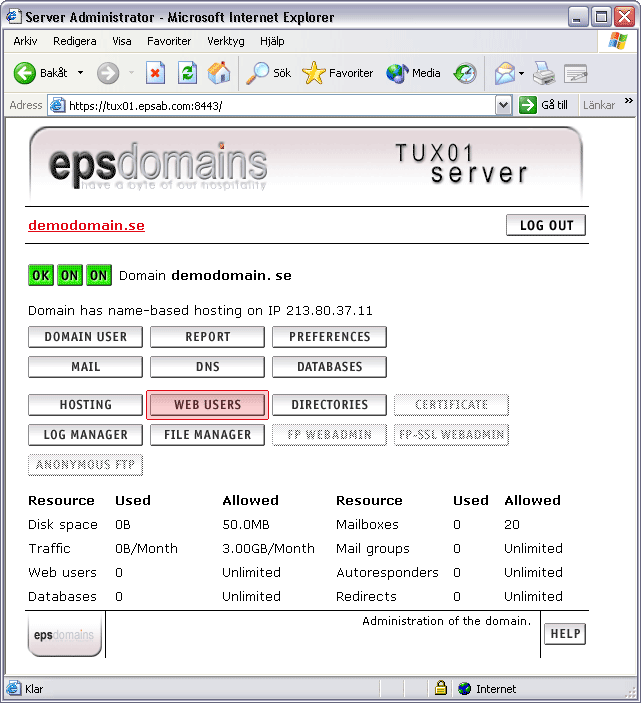This screenshot has height=703, width=641.
Task: Open the Media toolbar button
Action: tap(413, 73)
